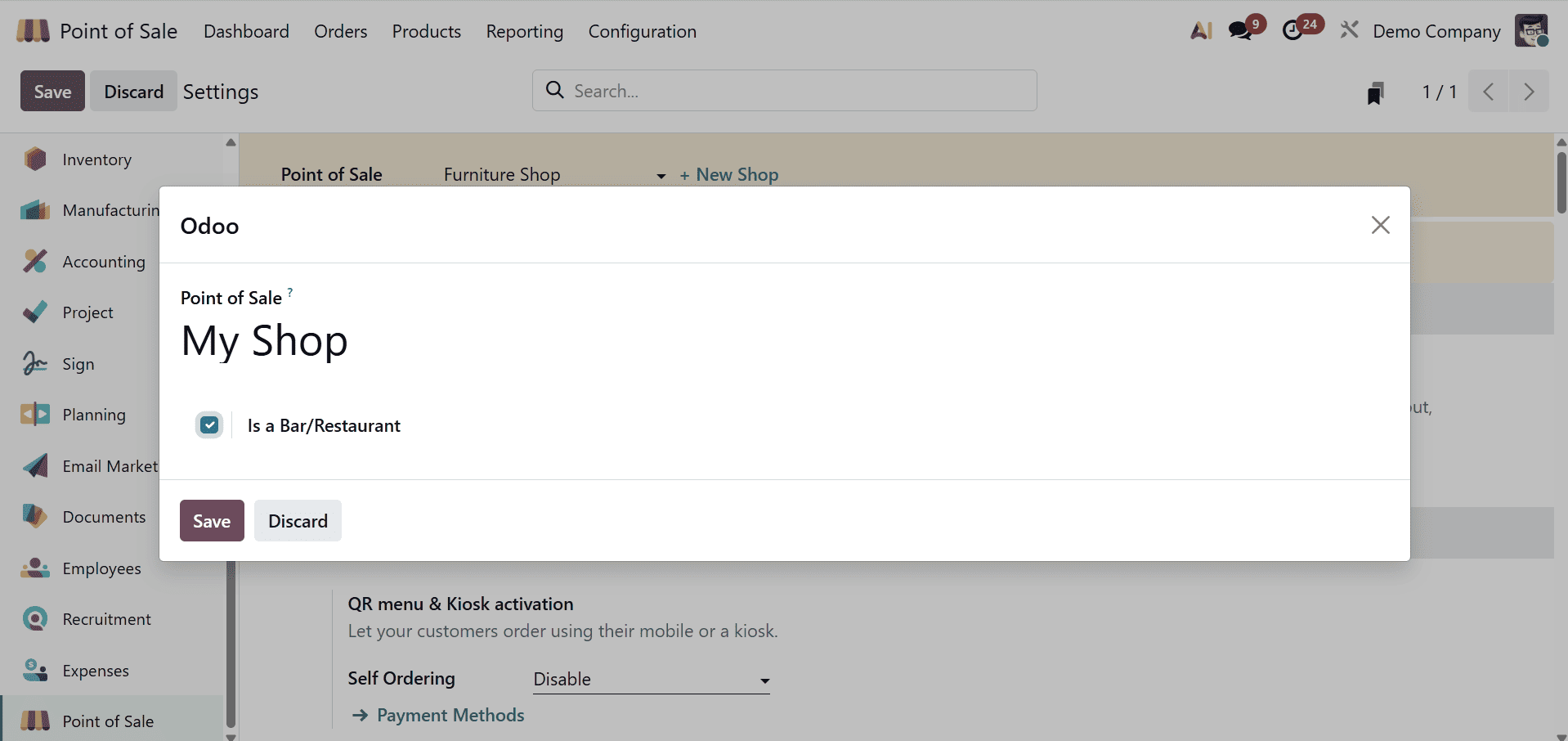Follow the Payment Methods link
1568x741 pixels.
tap(450, 714)
